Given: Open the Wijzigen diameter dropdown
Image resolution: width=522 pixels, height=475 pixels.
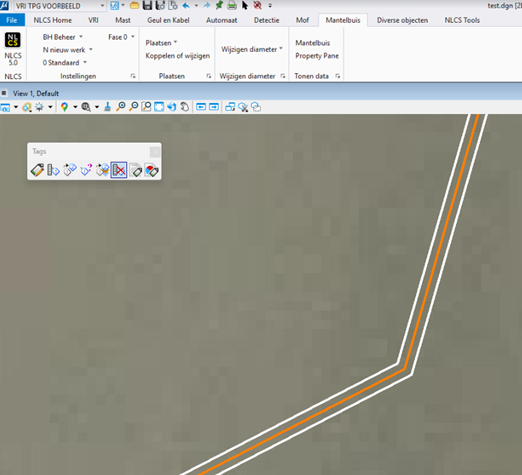Looking at the screenshot, I should [252, 49].
